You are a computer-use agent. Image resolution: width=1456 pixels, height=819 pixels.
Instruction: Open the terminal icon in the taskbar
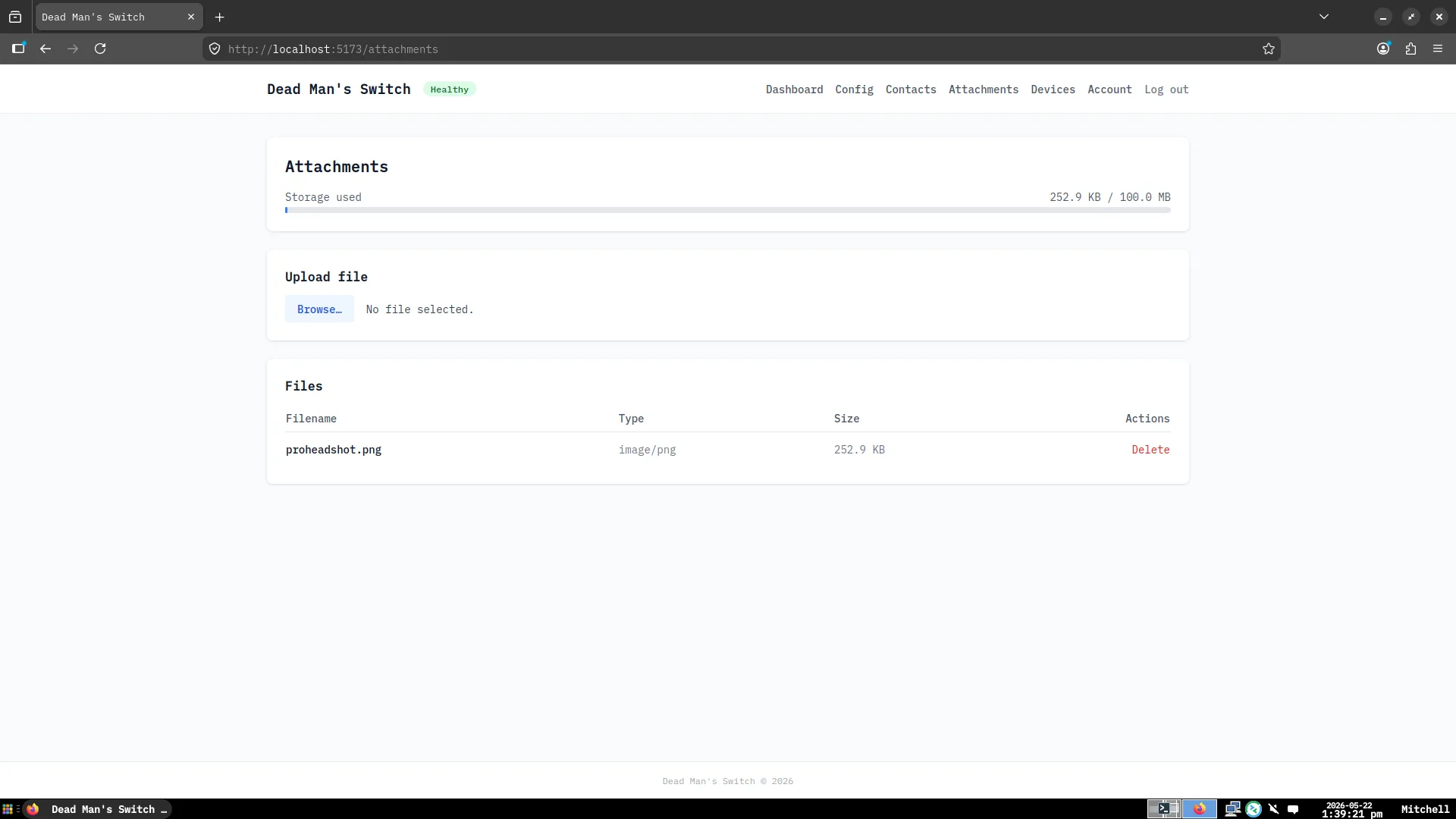(1163, 809)
